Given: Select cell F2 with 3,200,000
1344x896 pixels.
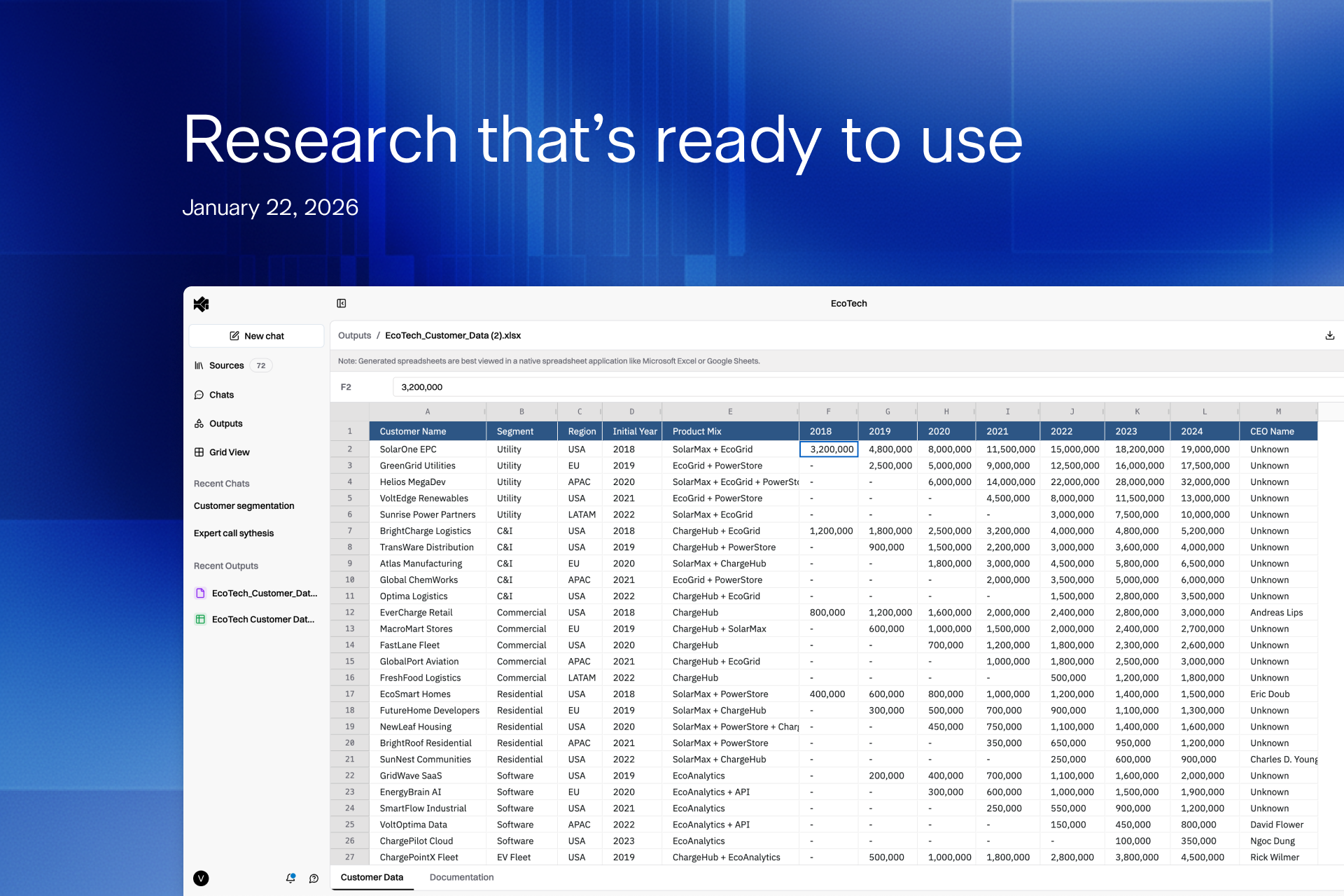Looking at the screenshot, I should [829, 449].
